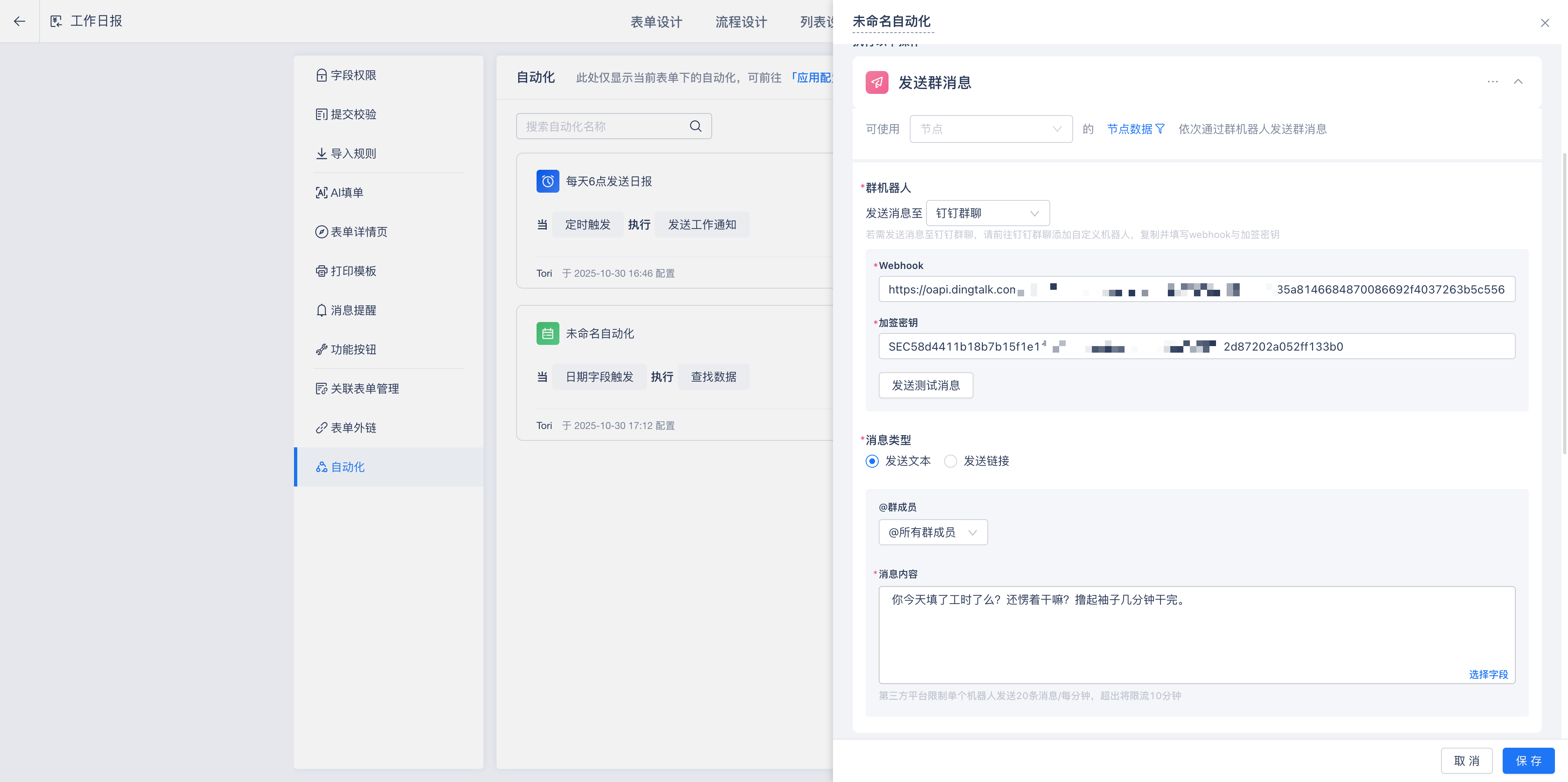1568x782 pixels.
Task: Switch to the 表单设计 tab
Action: (656, 22)
